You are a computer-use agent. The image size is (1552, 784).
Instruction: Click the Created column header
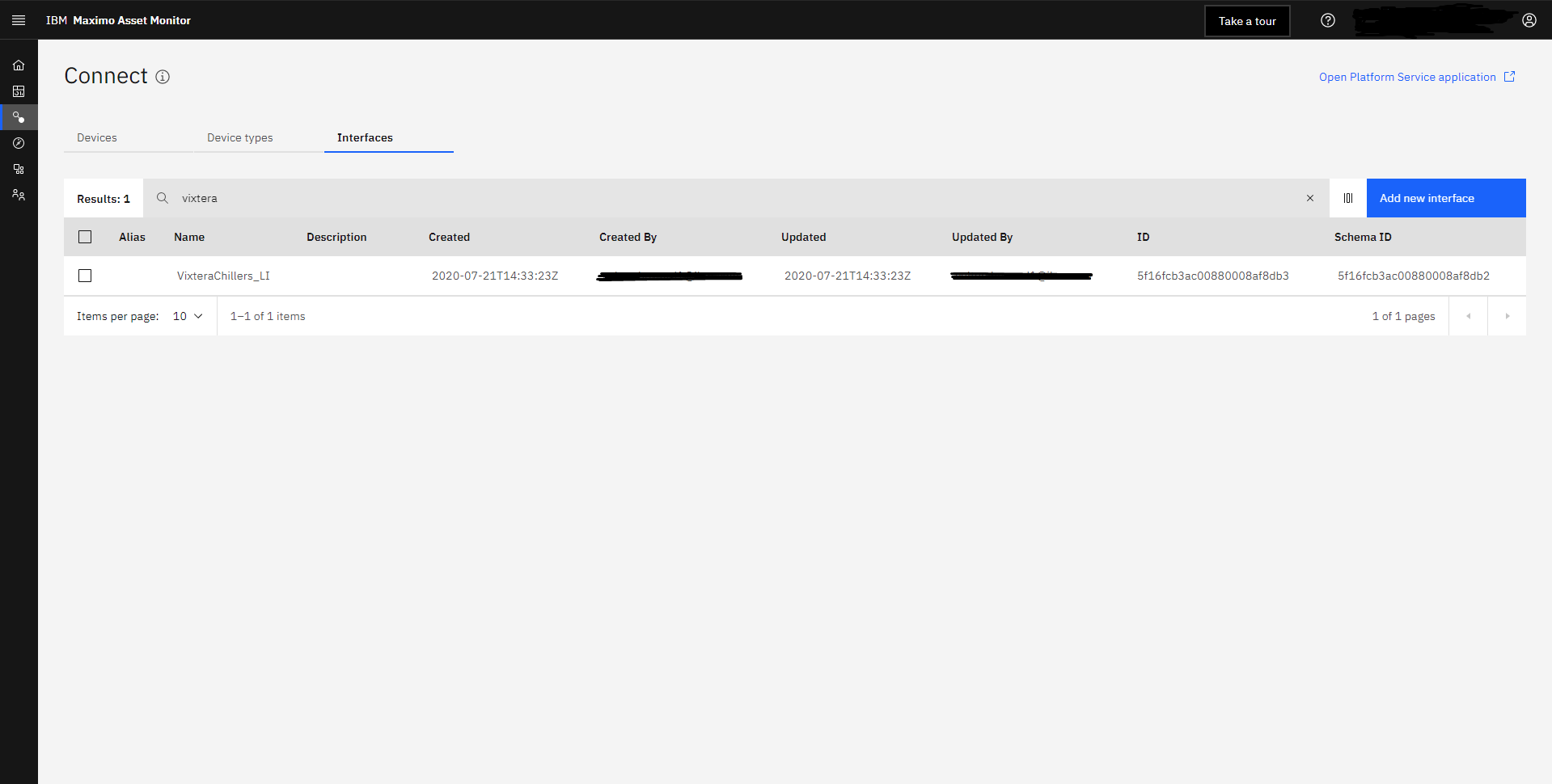(449, 237)
